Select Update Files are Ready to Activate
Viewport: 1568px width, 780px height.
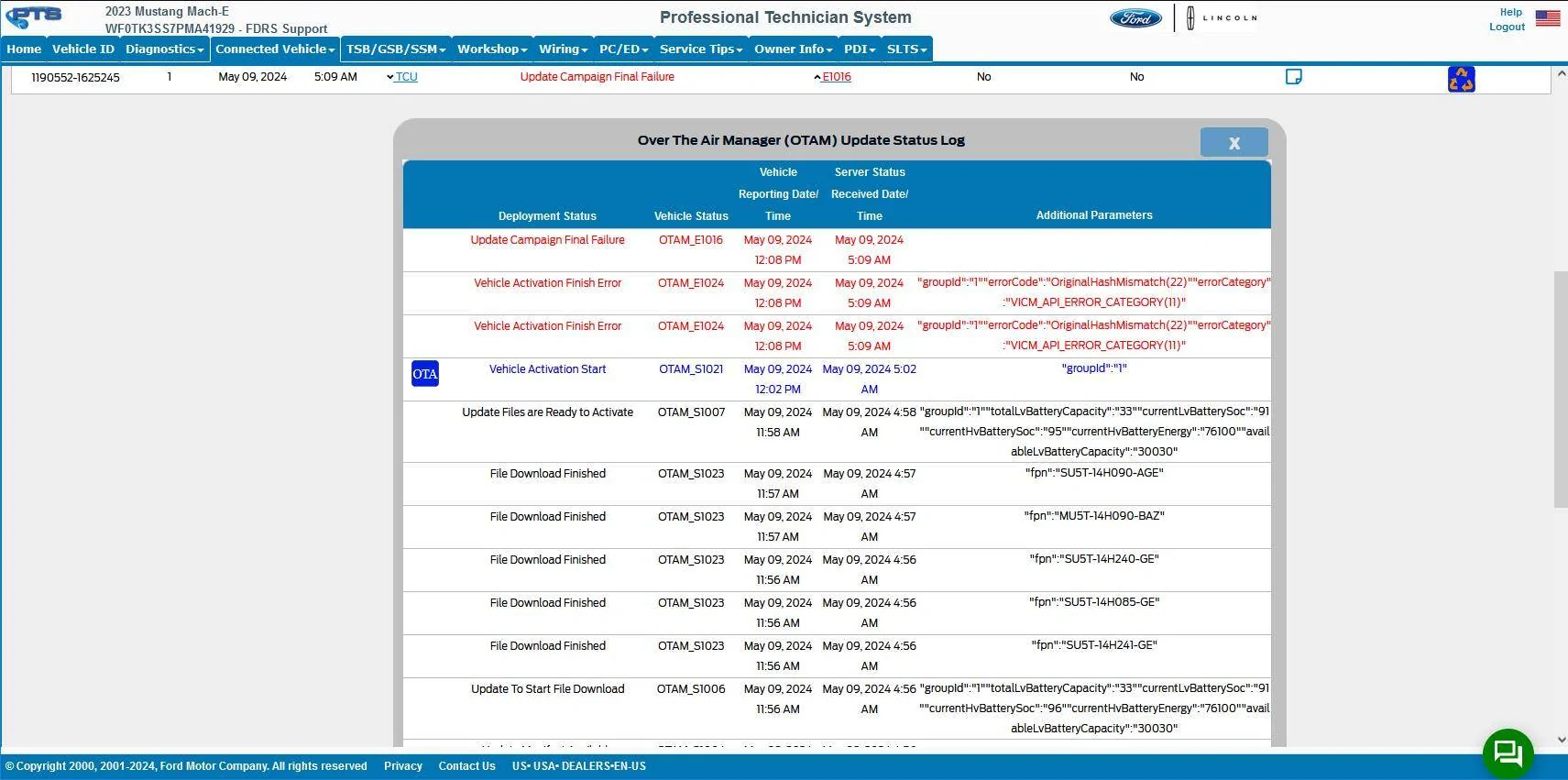coord(547,412)
